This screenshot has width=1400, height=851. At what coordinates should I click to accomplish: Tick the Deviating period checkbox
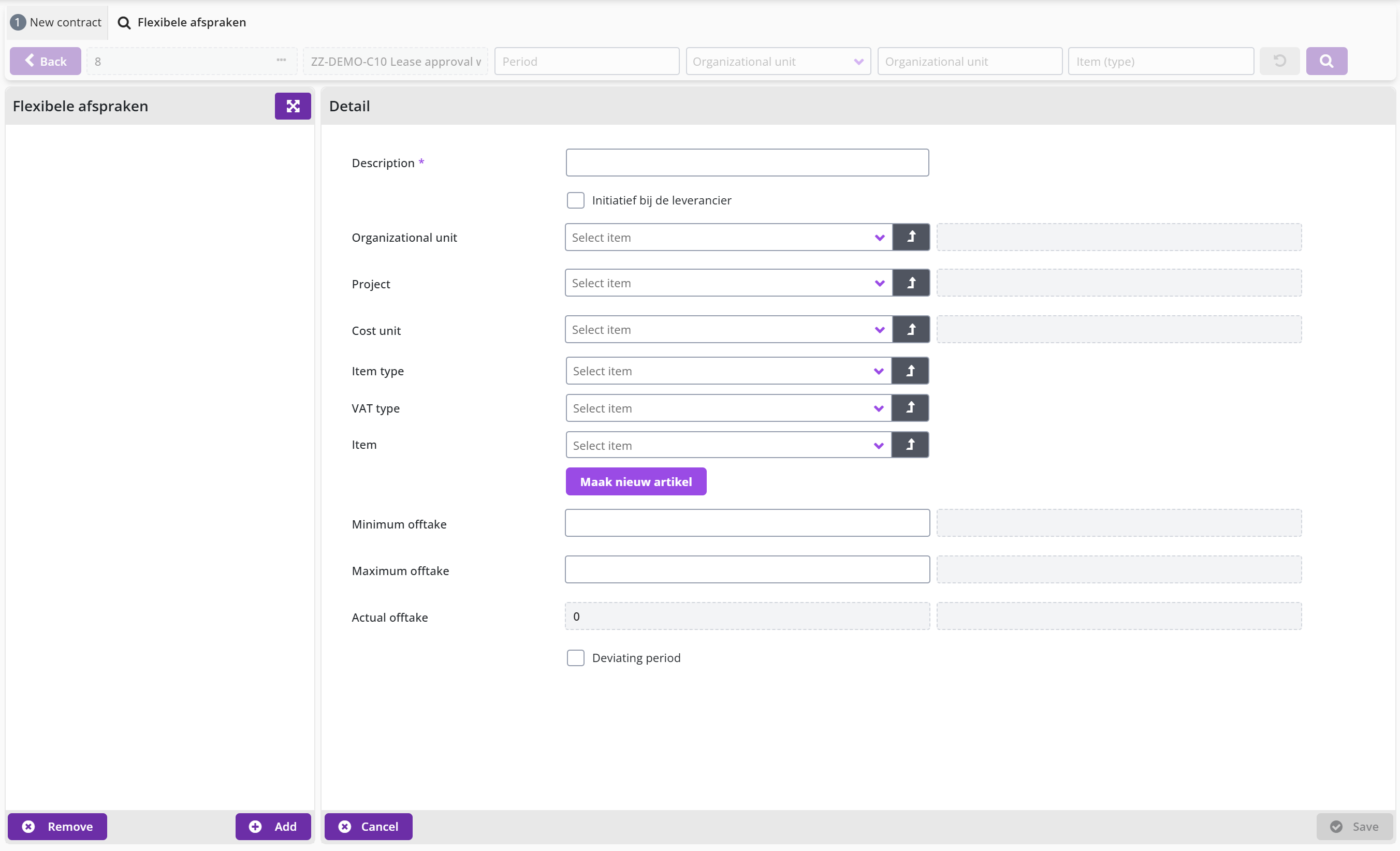(x=575, y=658)
